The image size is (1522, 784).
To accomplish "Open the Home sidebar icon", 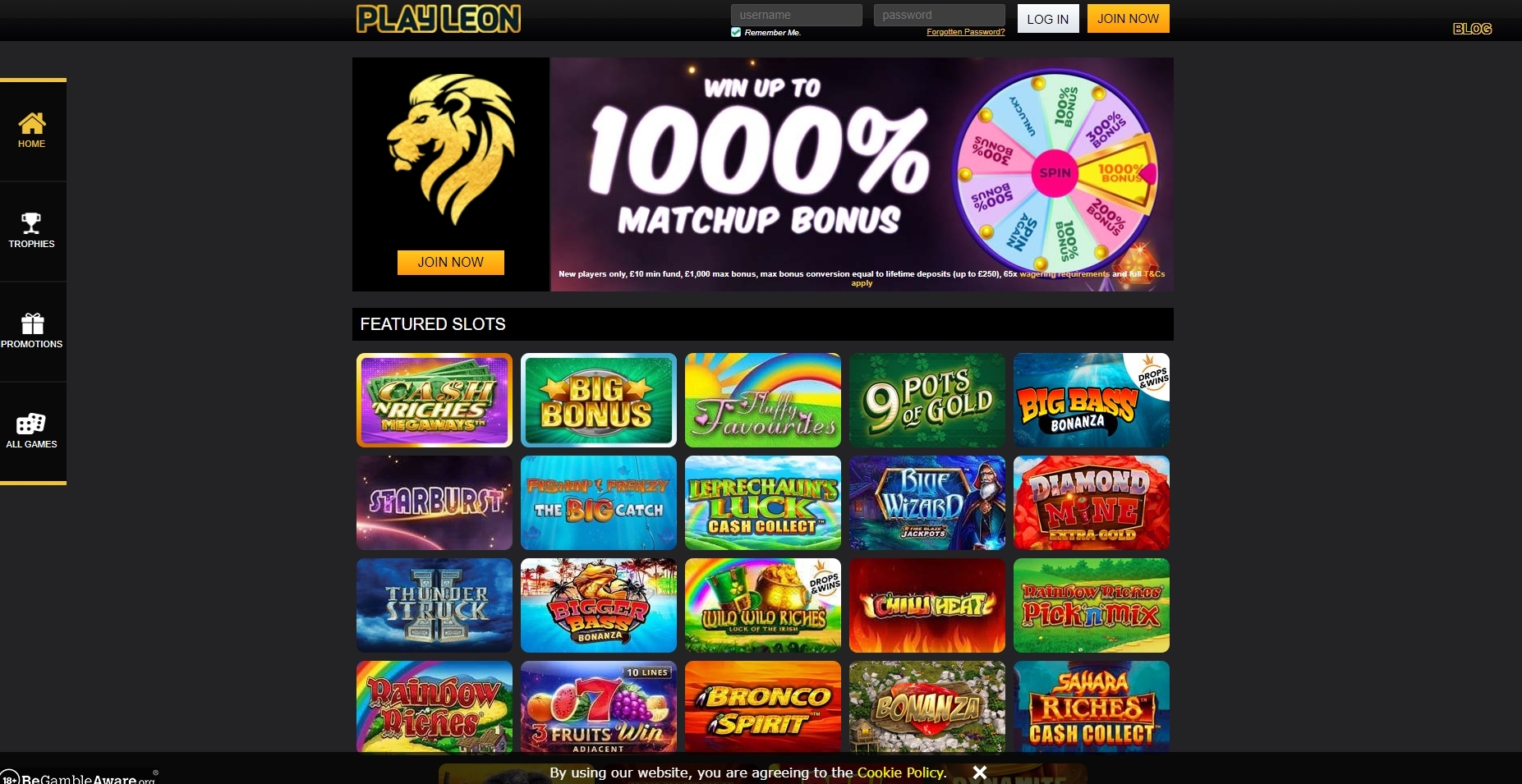I will (x=32, y=123).
